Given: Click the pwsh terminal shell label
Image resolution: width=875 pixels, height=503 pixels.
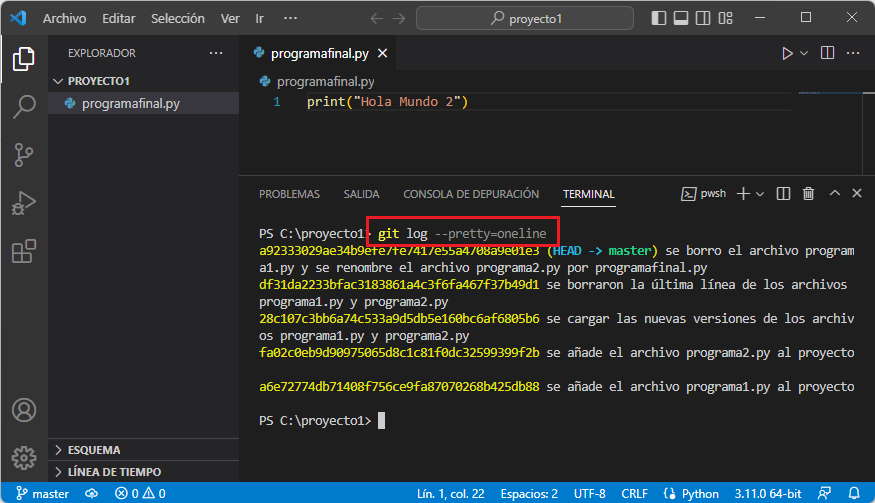Looking at the screenshot, I should (704, 194).
